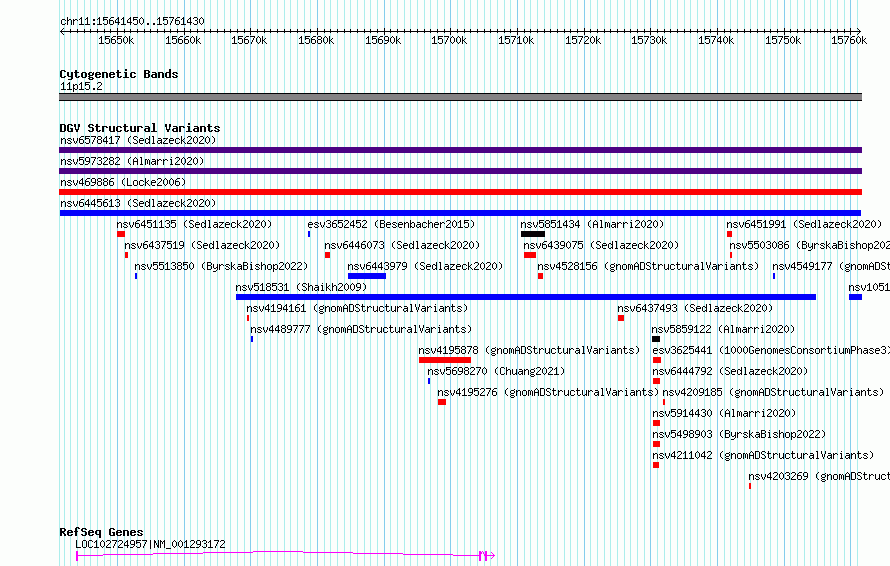
Task: Select the black bar under nsv5851434
Action: [533, 234]
